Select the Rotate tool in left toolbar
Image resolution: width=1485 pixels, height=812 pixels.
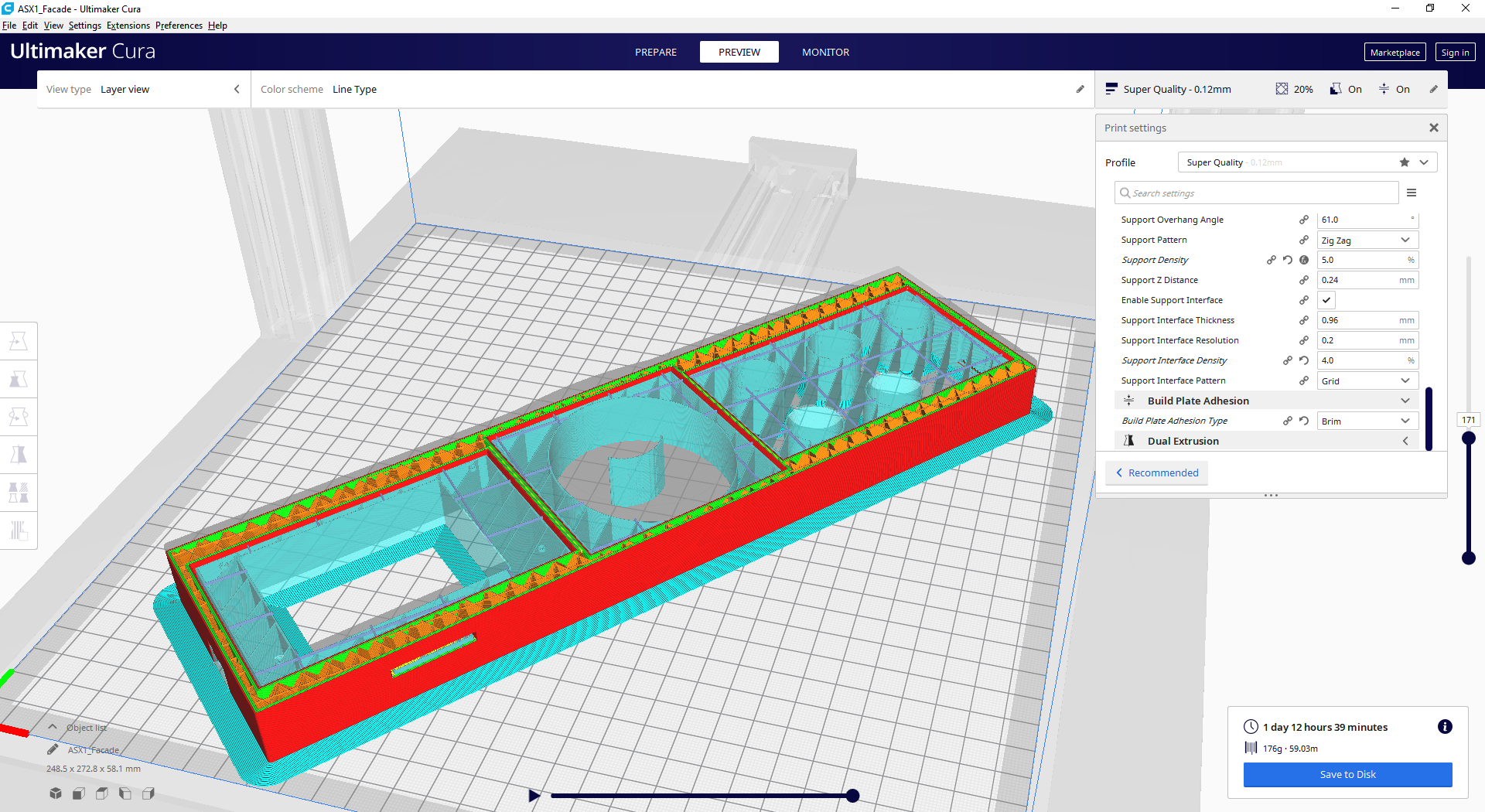19,417
